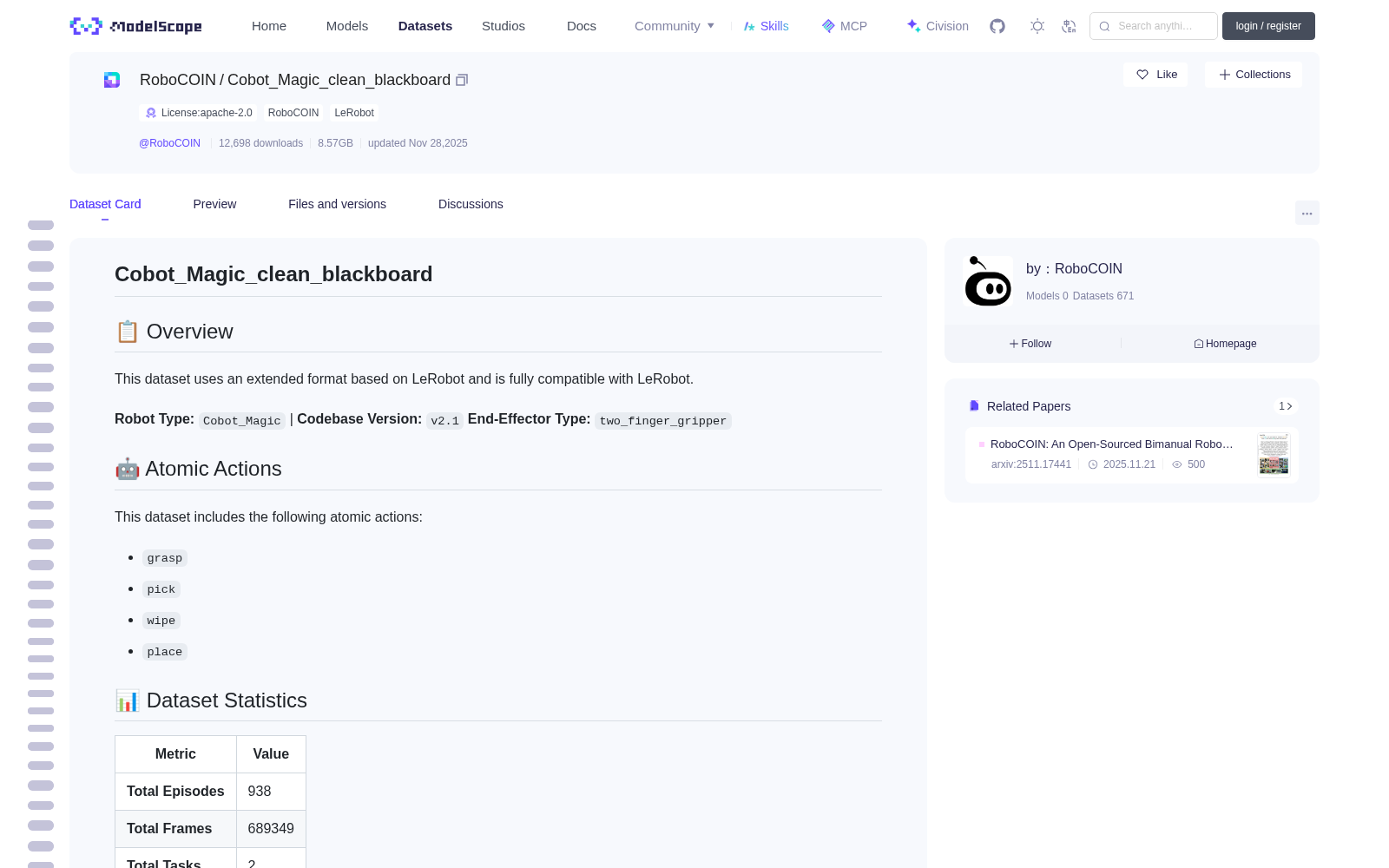
Task: Click the 'wipe' atomic action item
Action: pyautogui.click(x=161, y=621)
